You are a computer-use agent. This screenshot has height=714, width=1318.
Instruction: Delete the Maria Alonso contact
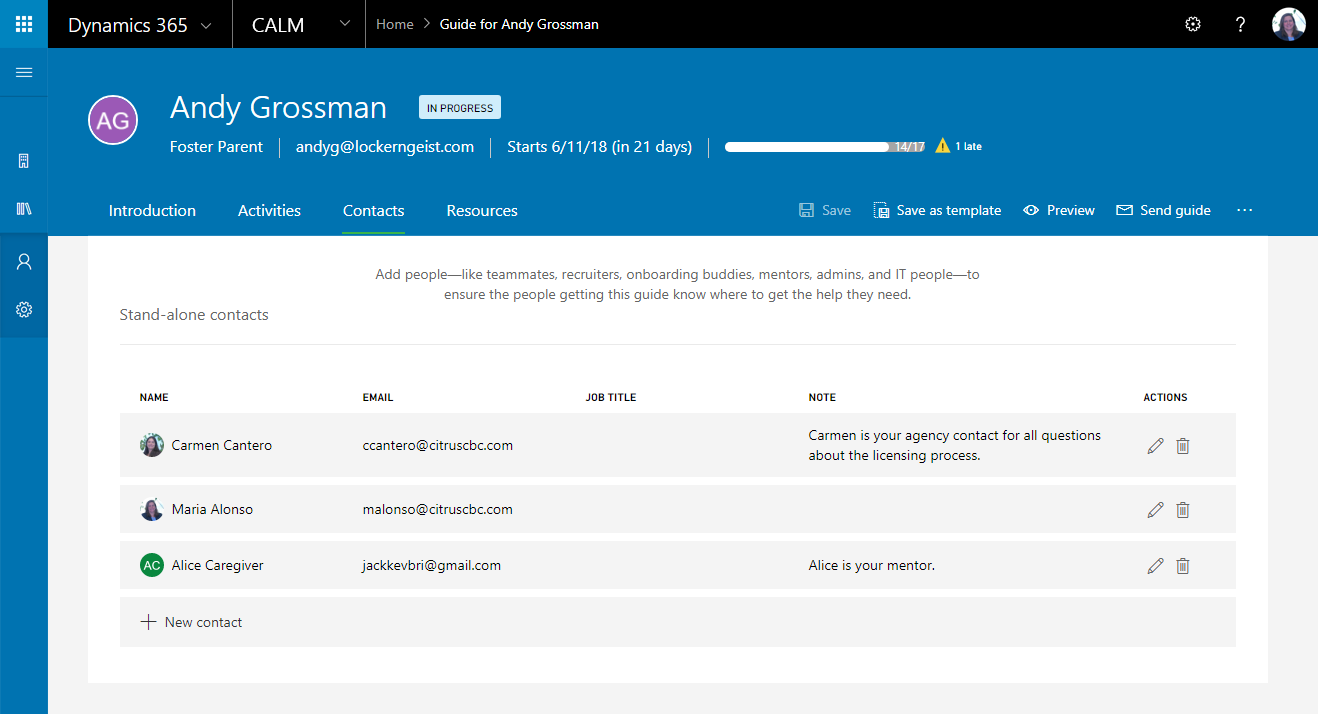[1183, 510]
